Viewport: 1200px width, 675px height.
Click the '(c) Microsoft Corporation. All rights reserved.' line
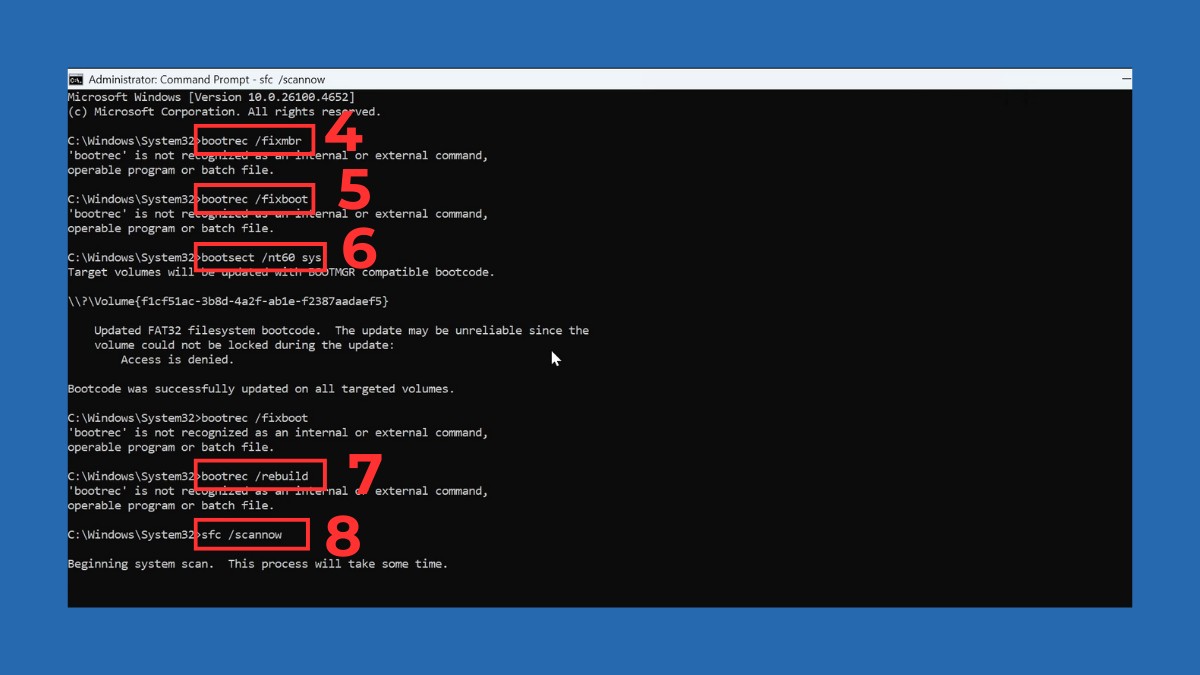click(x=224, y=112)
